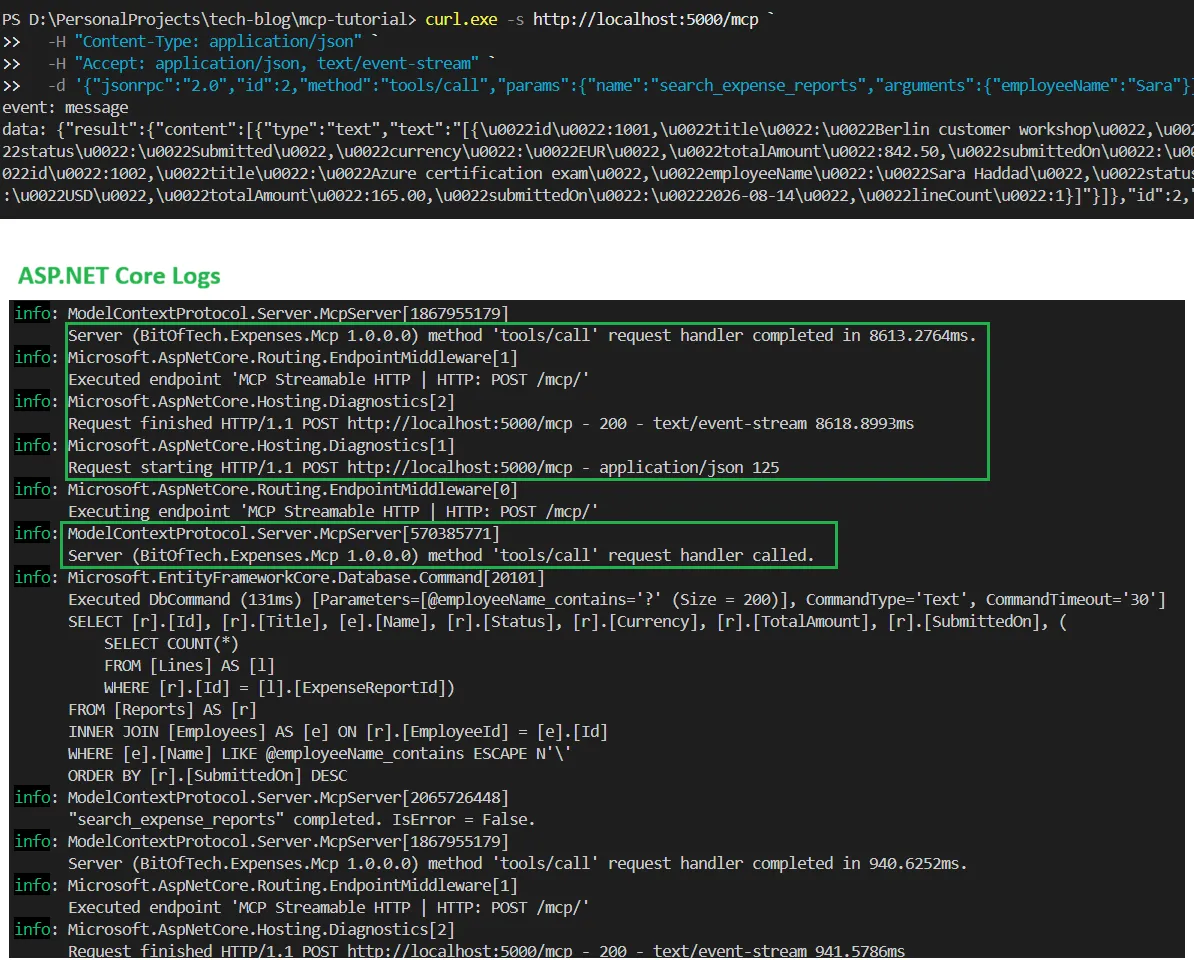Image resolution: width=1194 pixels, height=960 pixels.
Task: Click the "Accept: application/json, text/event-stream" header string
Action: pos(277,63)
